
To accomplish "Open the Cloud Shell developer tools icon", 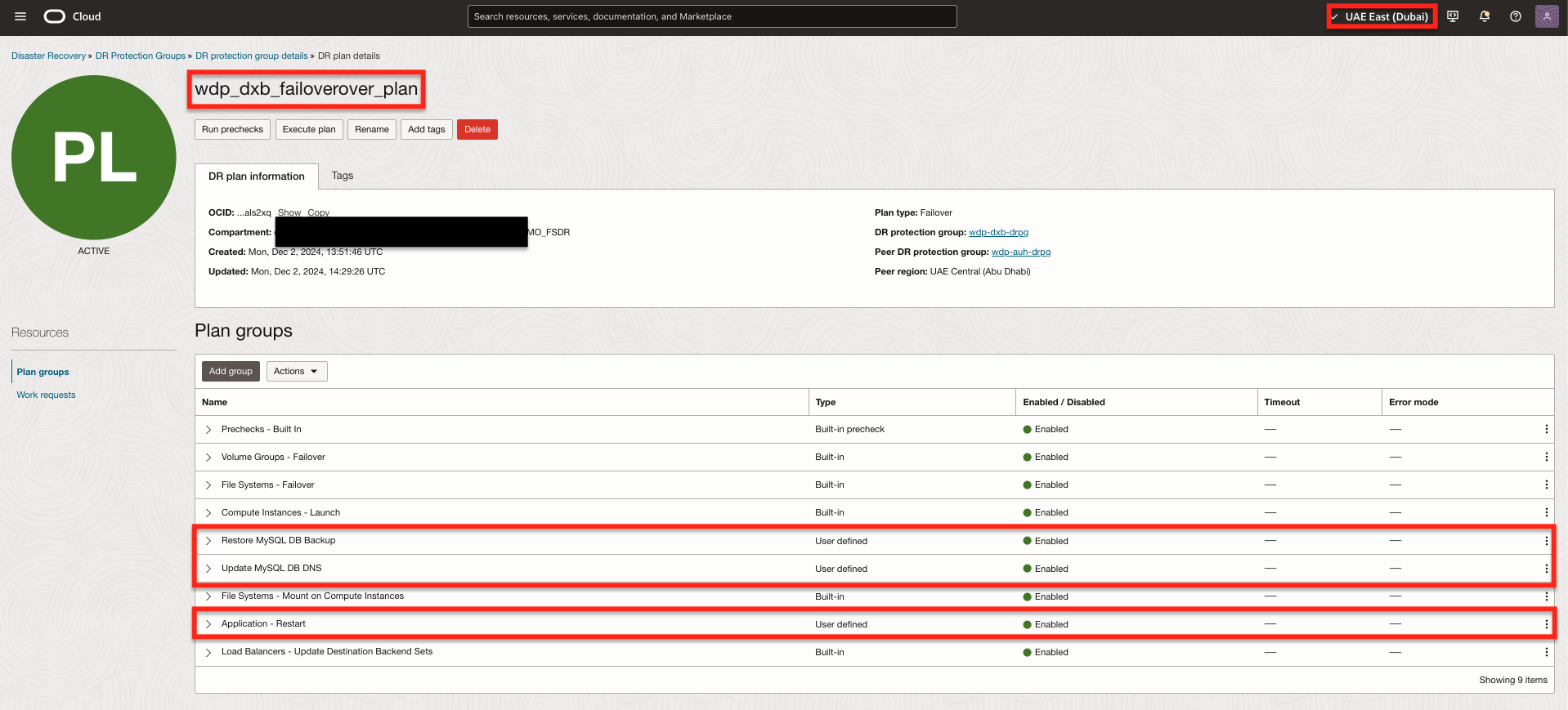I will [1453, 16].
